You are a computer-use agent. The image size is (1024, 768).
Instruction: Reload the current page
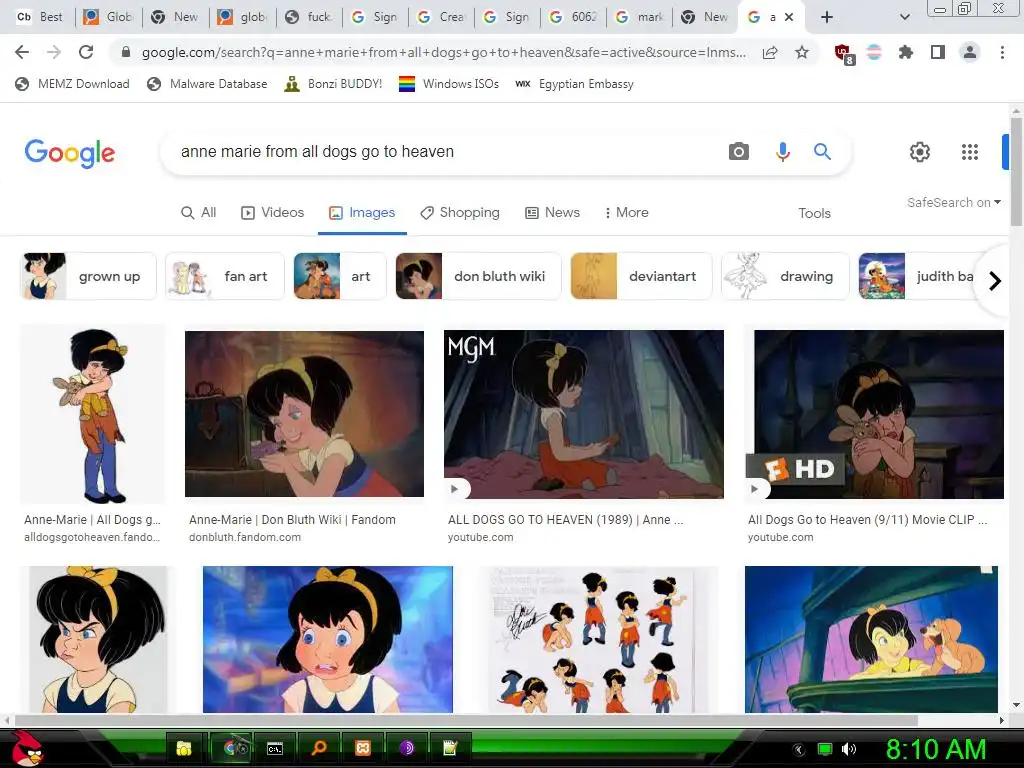(x=86, y=52)
